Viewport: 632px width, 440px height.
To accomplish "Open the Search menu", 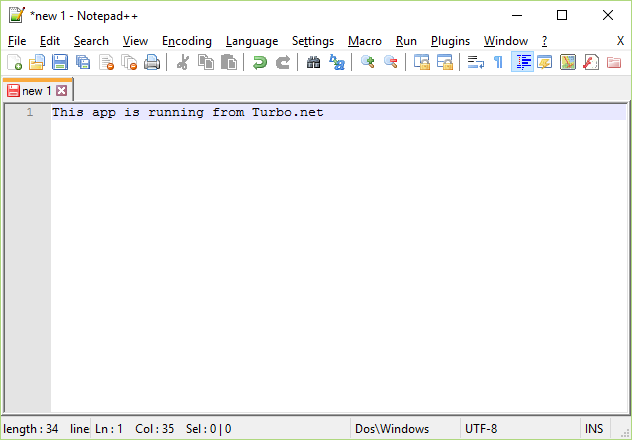I will pos(91,41).
